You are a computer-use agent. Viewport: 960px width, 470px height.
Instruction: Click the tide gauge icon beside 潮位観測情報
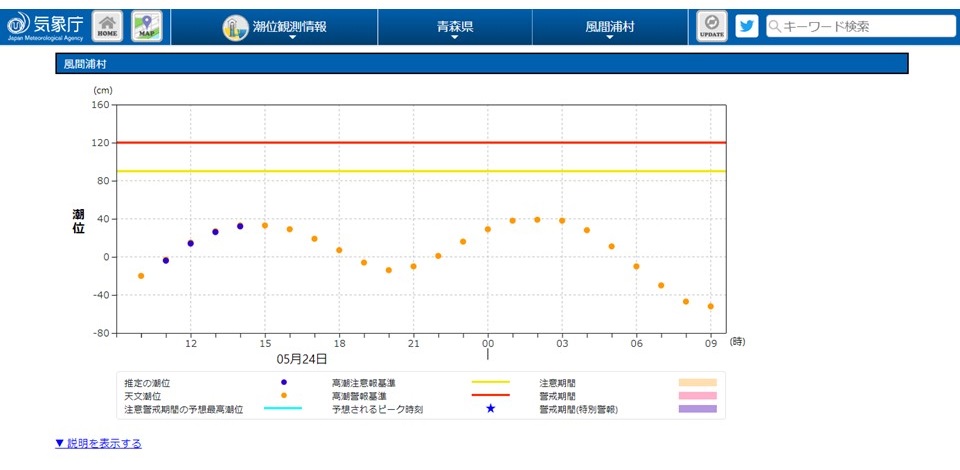coord(235,28)
